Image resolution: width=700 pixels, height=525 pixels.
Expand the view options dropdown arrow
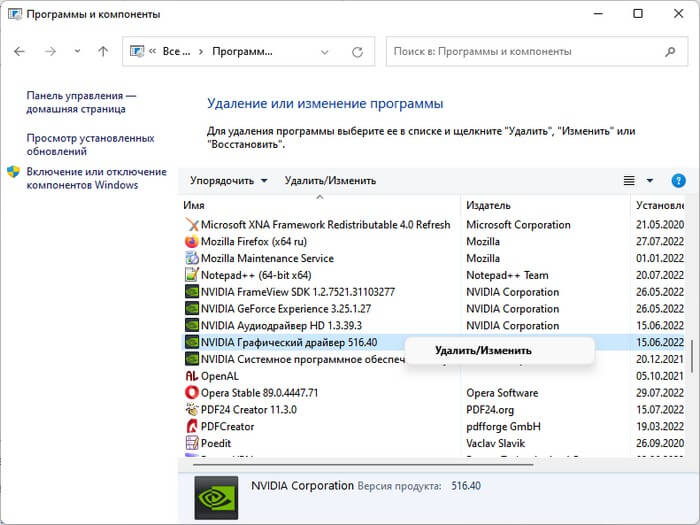[650, 181]
